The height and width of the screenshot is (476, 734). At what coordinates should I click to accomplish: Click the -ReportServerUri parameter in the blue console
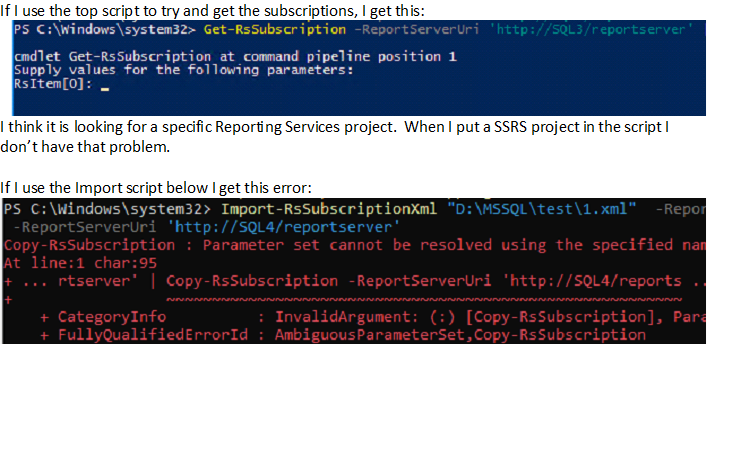417,29
